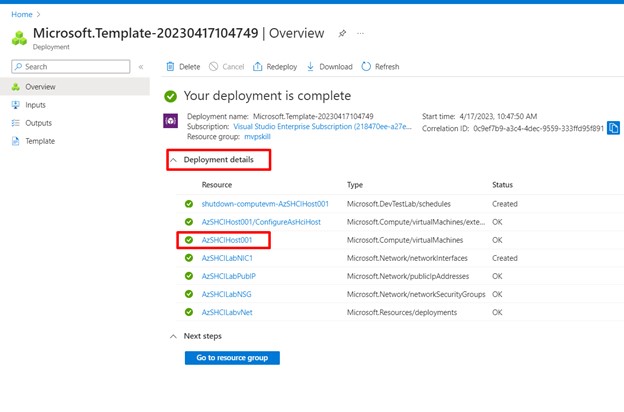624x412 pixels.
Task: Click the Outputs list icon
Action: point(16,123)
